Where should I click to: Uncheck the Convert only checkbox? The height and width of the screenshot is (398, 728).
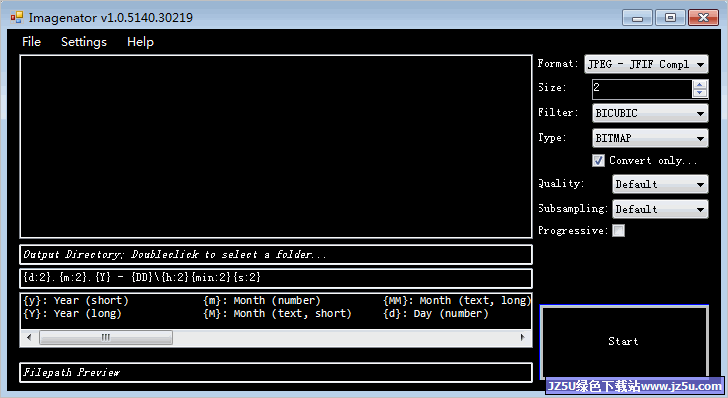[598, 161]
